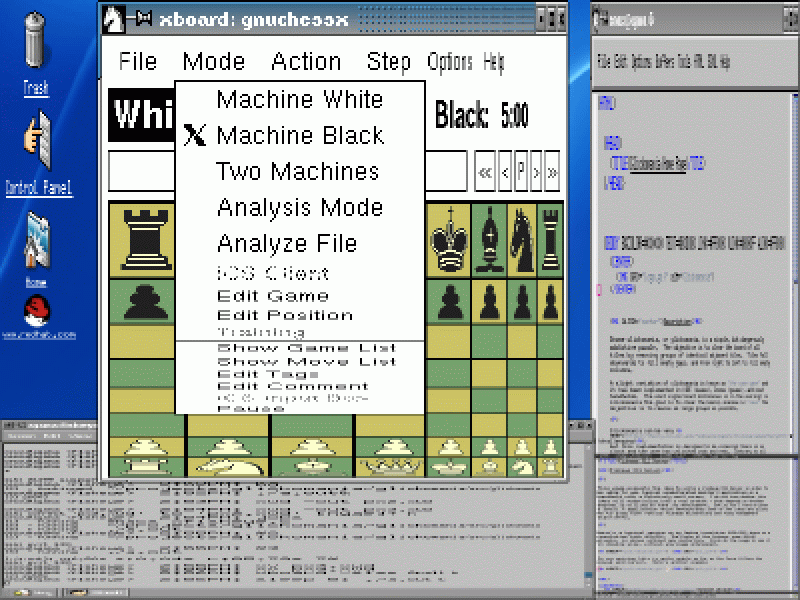This screenshot has width=800, height=600.
Task: Click the black rook in the top-left square
Action: click(146, 238)
